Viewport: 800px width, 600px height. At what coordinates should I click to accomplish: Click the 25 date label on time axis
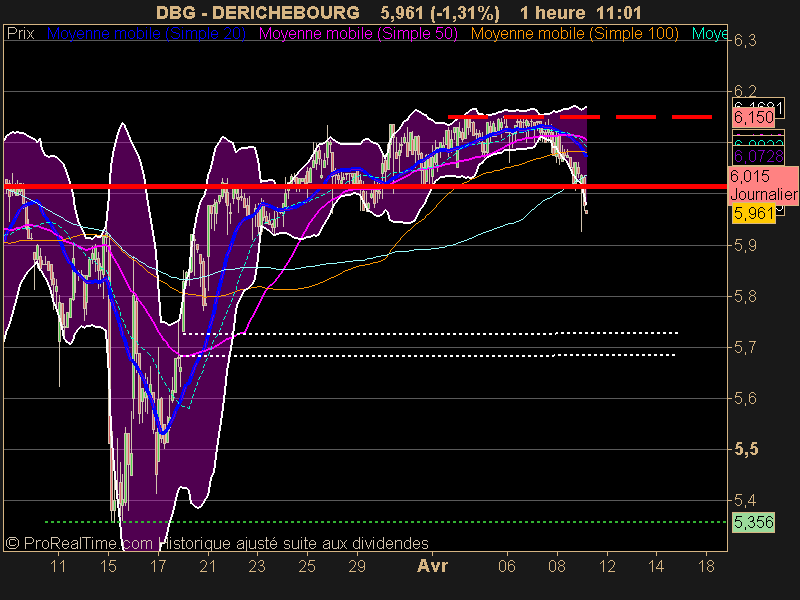point(307,566)
